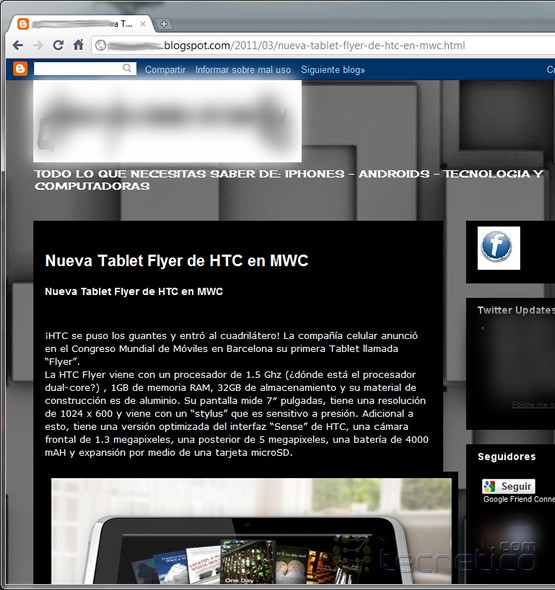Click the magnifier icon in Blogger search

click(x=127, y=68)
